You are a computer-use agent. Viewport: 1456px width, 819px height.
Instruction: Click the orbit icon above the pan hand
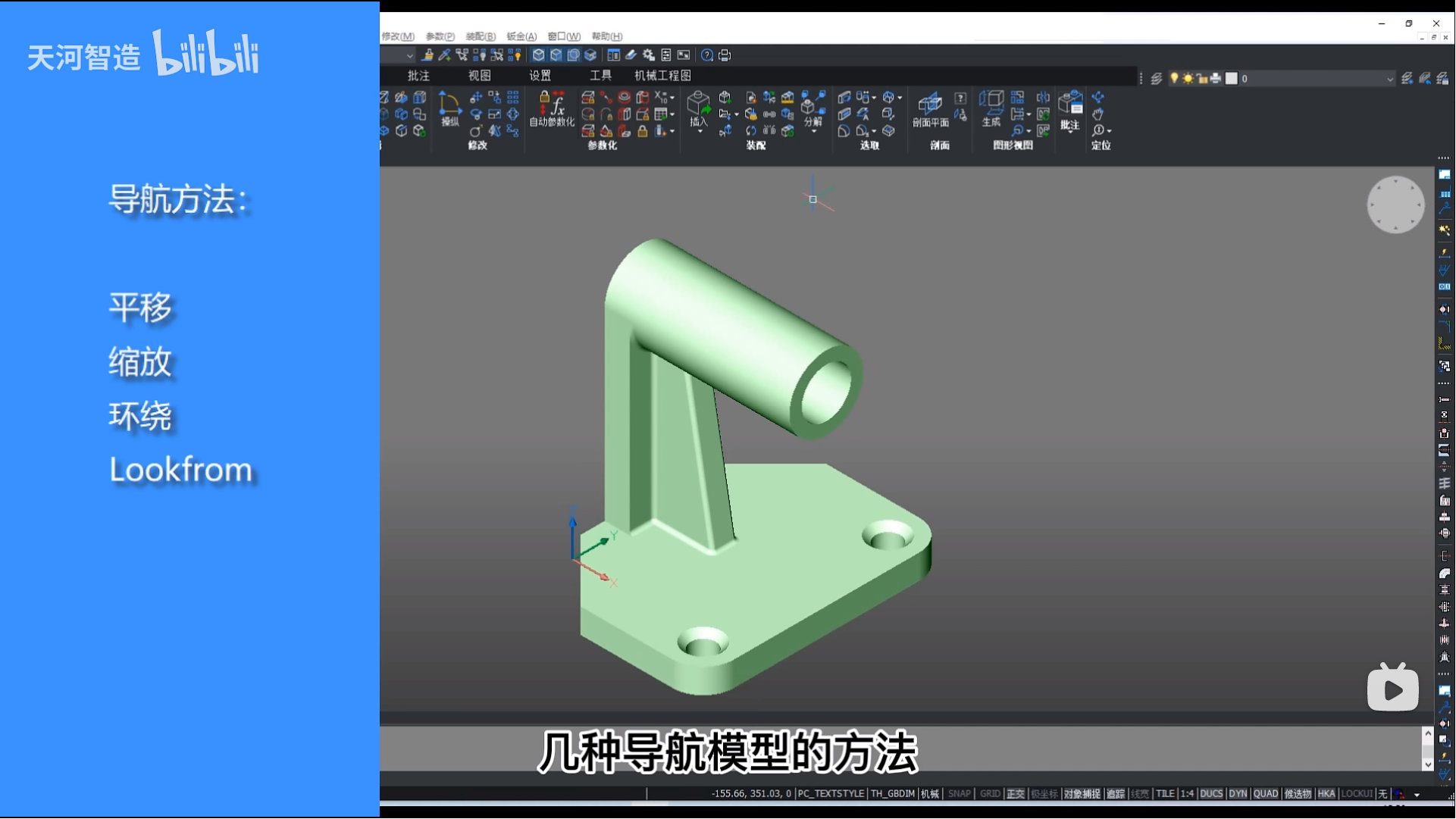[x=1097, y=98]
